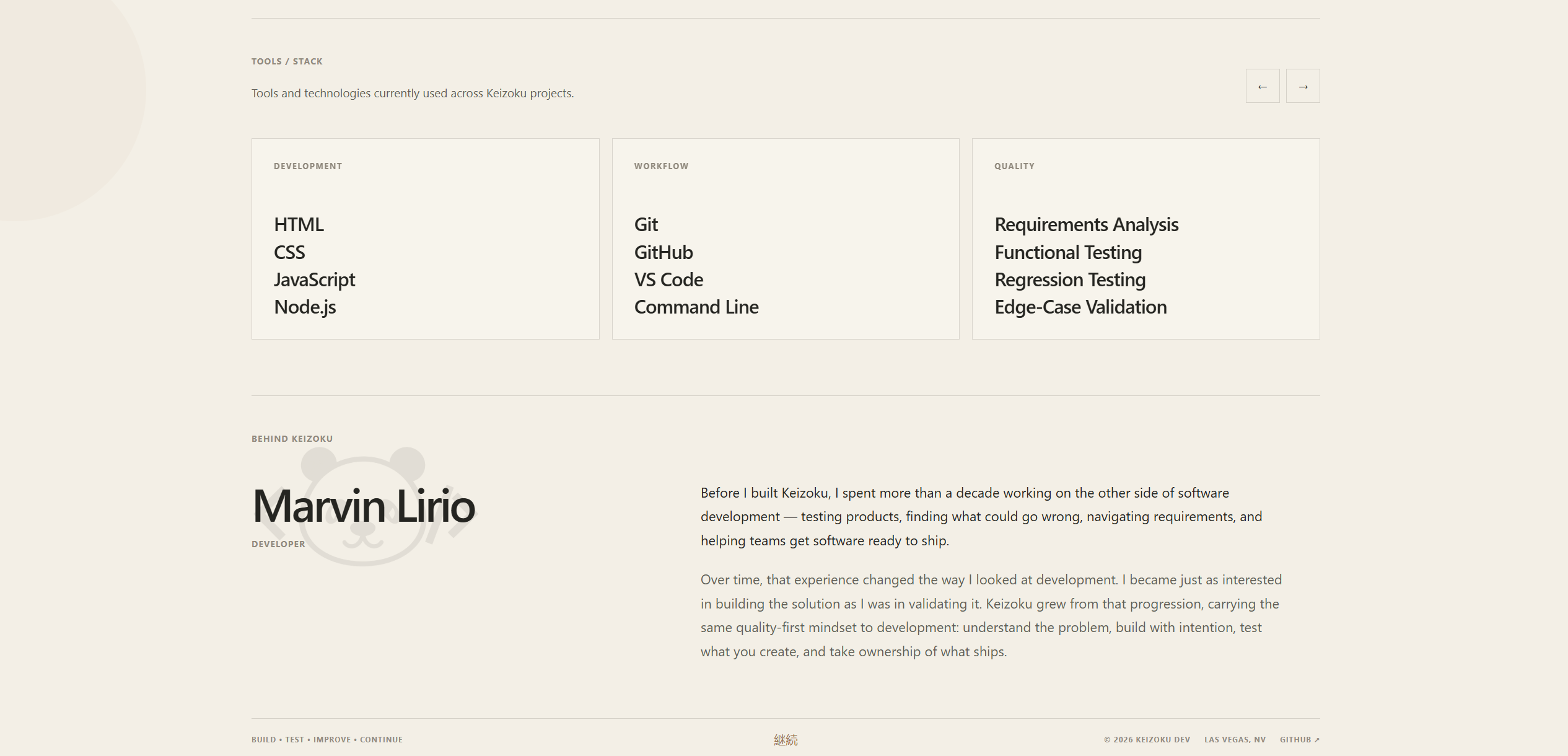The width and height of the screenshot is (1568, 756).
Task: Click the HTML item in Development
Action: pos(299,224)
